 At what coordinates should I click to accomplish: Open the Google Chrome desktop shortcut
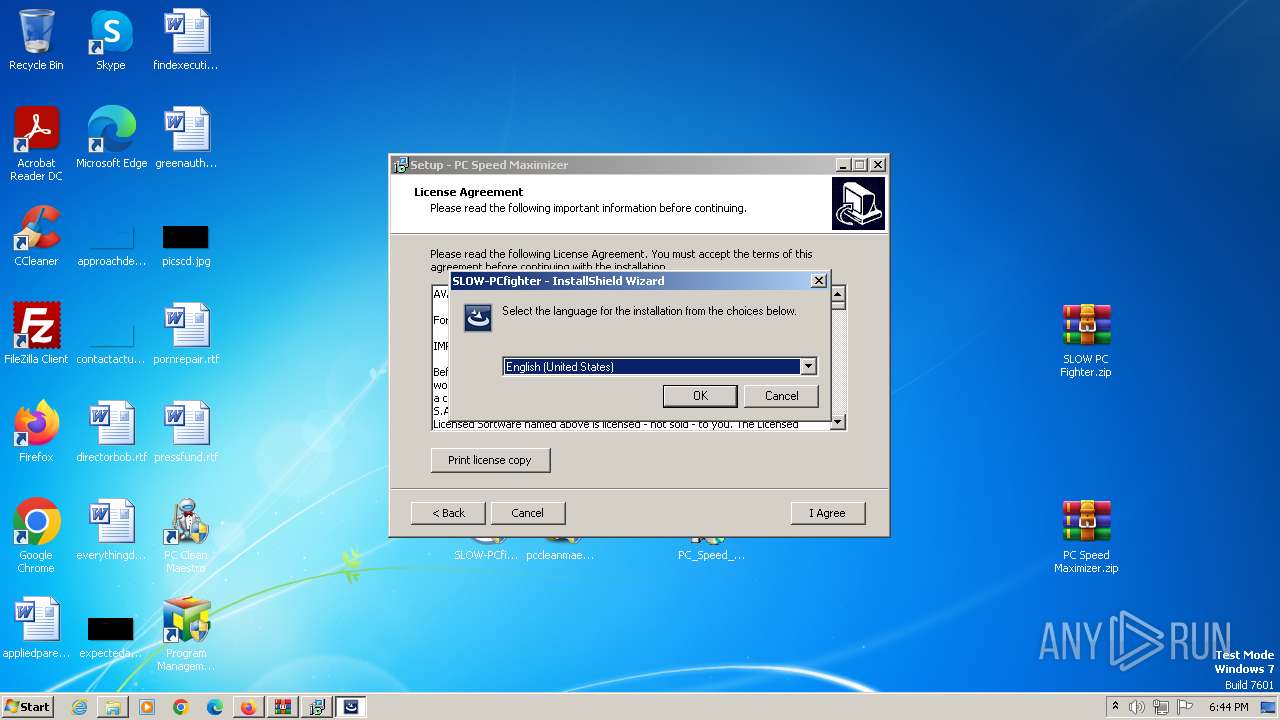tap(36, 536)
